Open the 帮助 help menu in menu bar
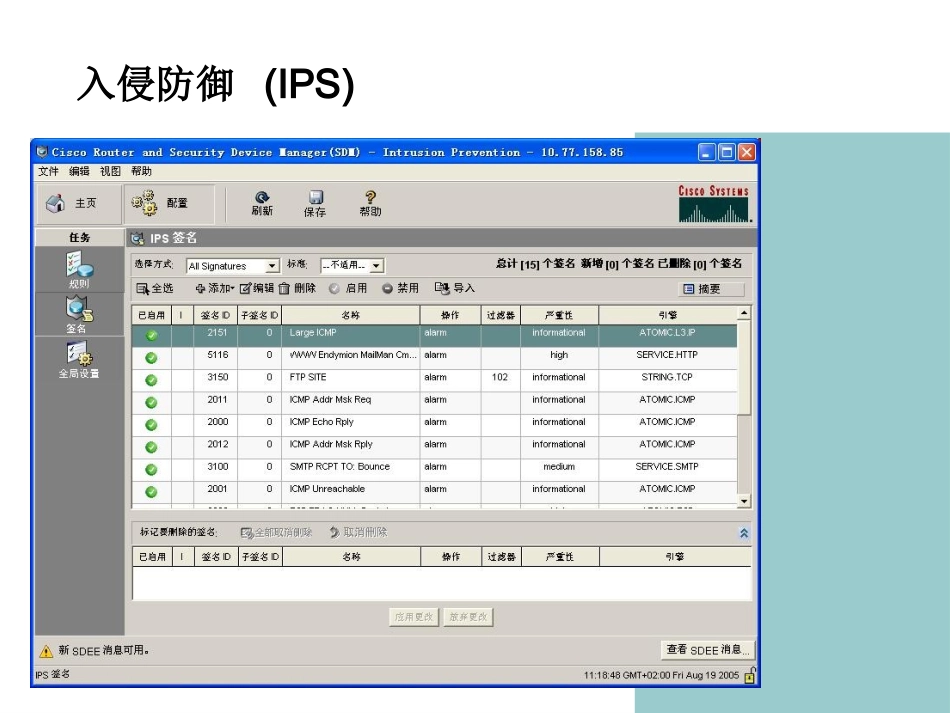 (x=141, y=171)
